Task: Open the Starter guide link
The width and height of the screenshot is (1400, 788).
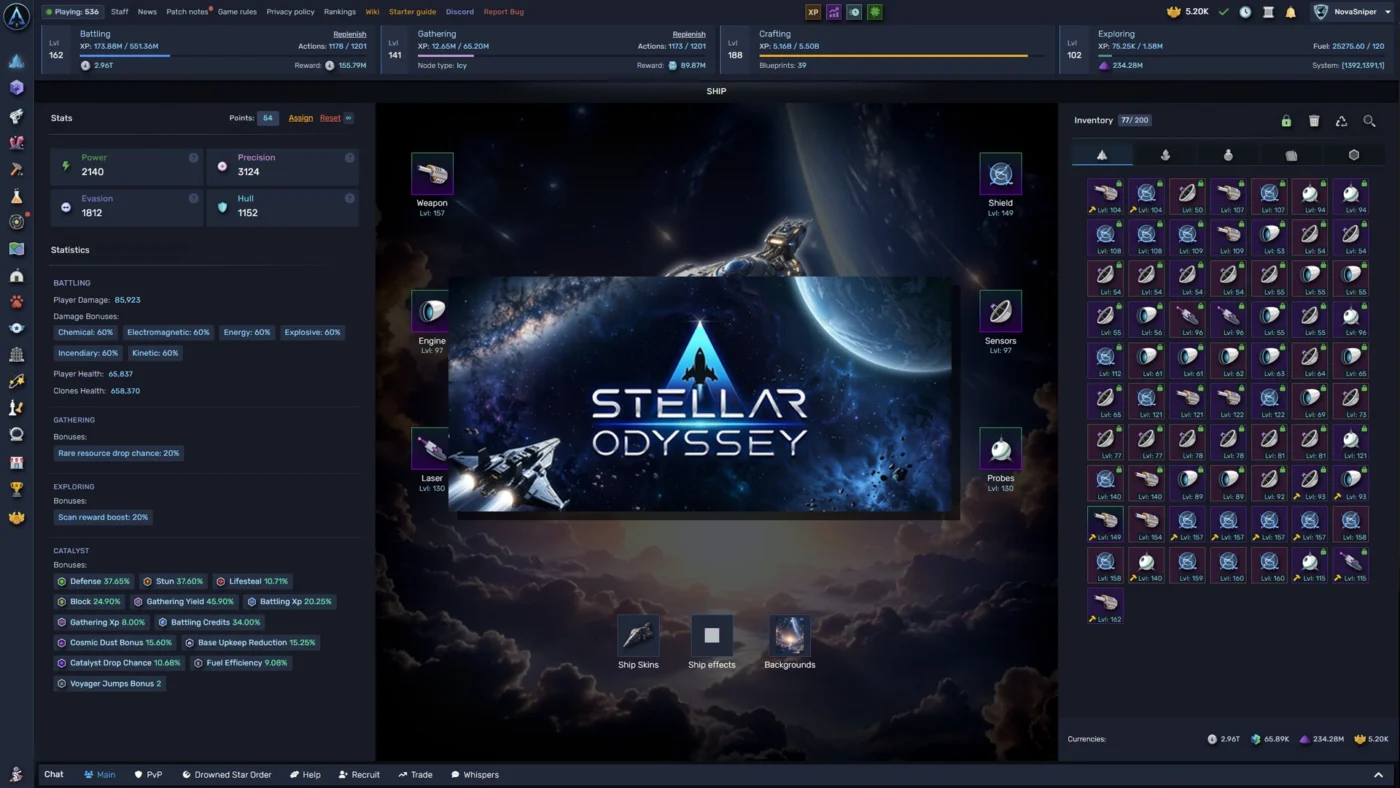Action: tap(412, 12)
